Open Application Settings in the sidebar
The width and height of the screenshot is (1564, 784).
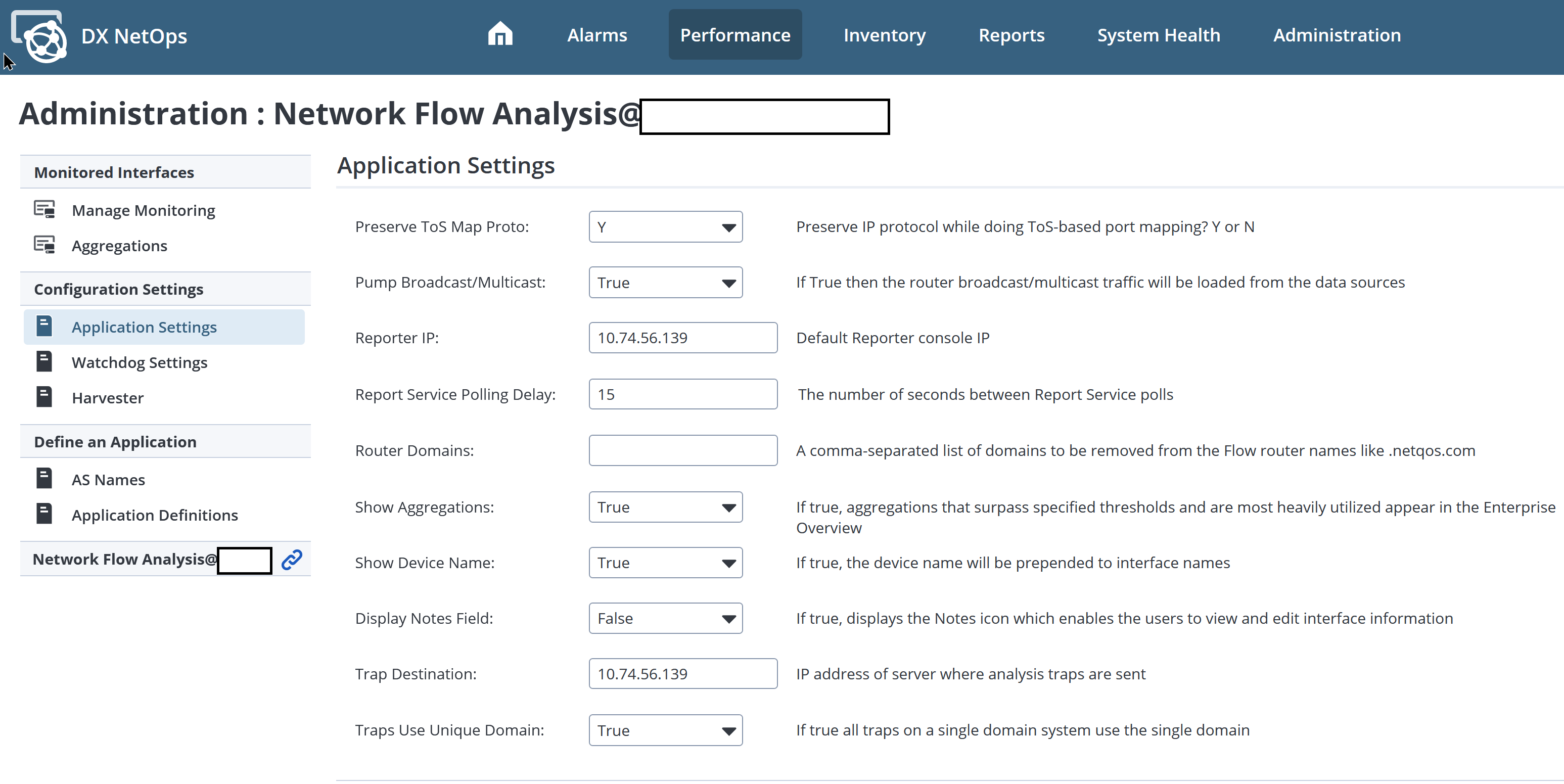click(144, 327)
